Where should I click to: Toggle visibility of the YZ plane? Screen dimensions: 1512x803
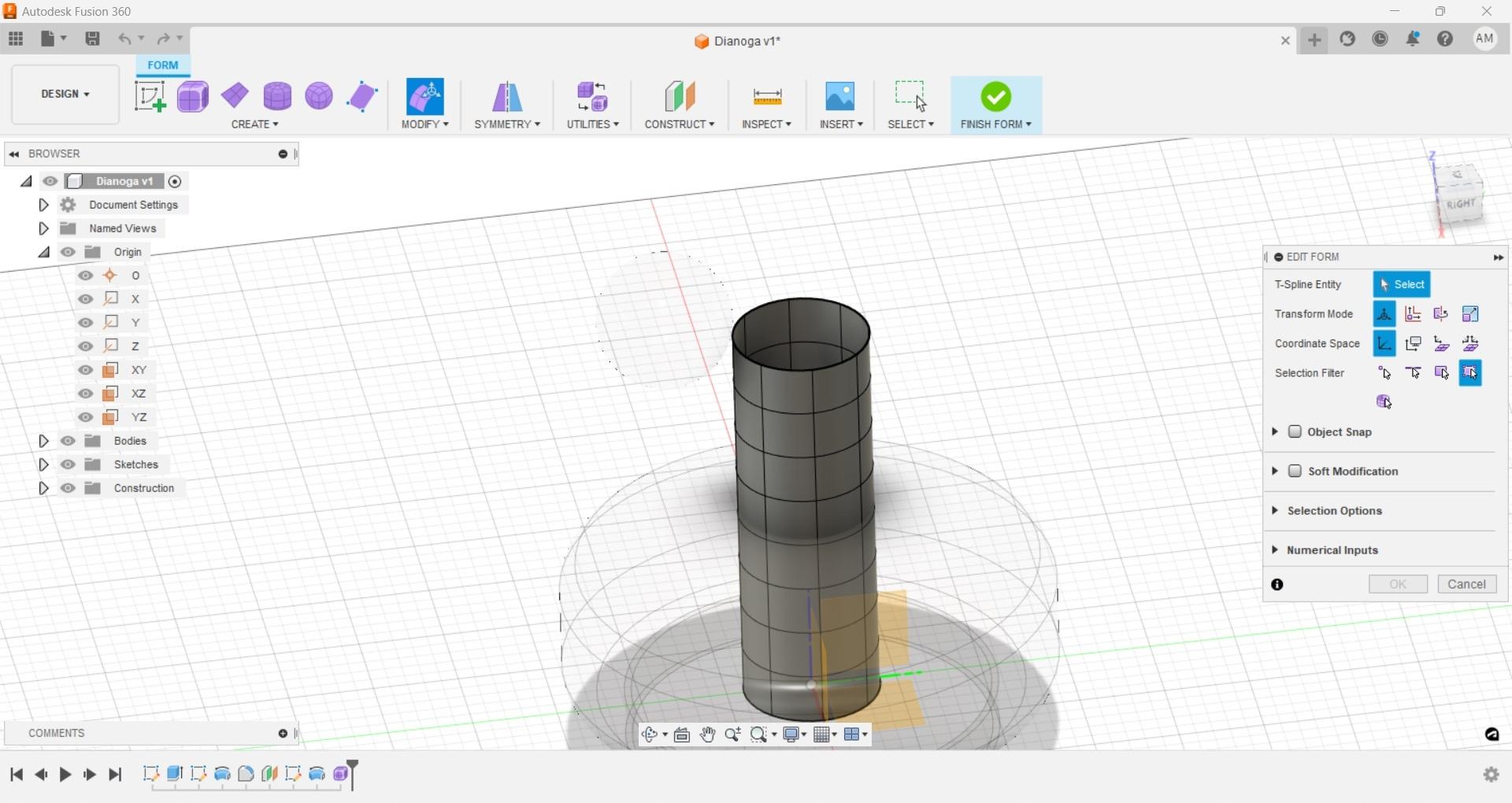click(86, 417)
